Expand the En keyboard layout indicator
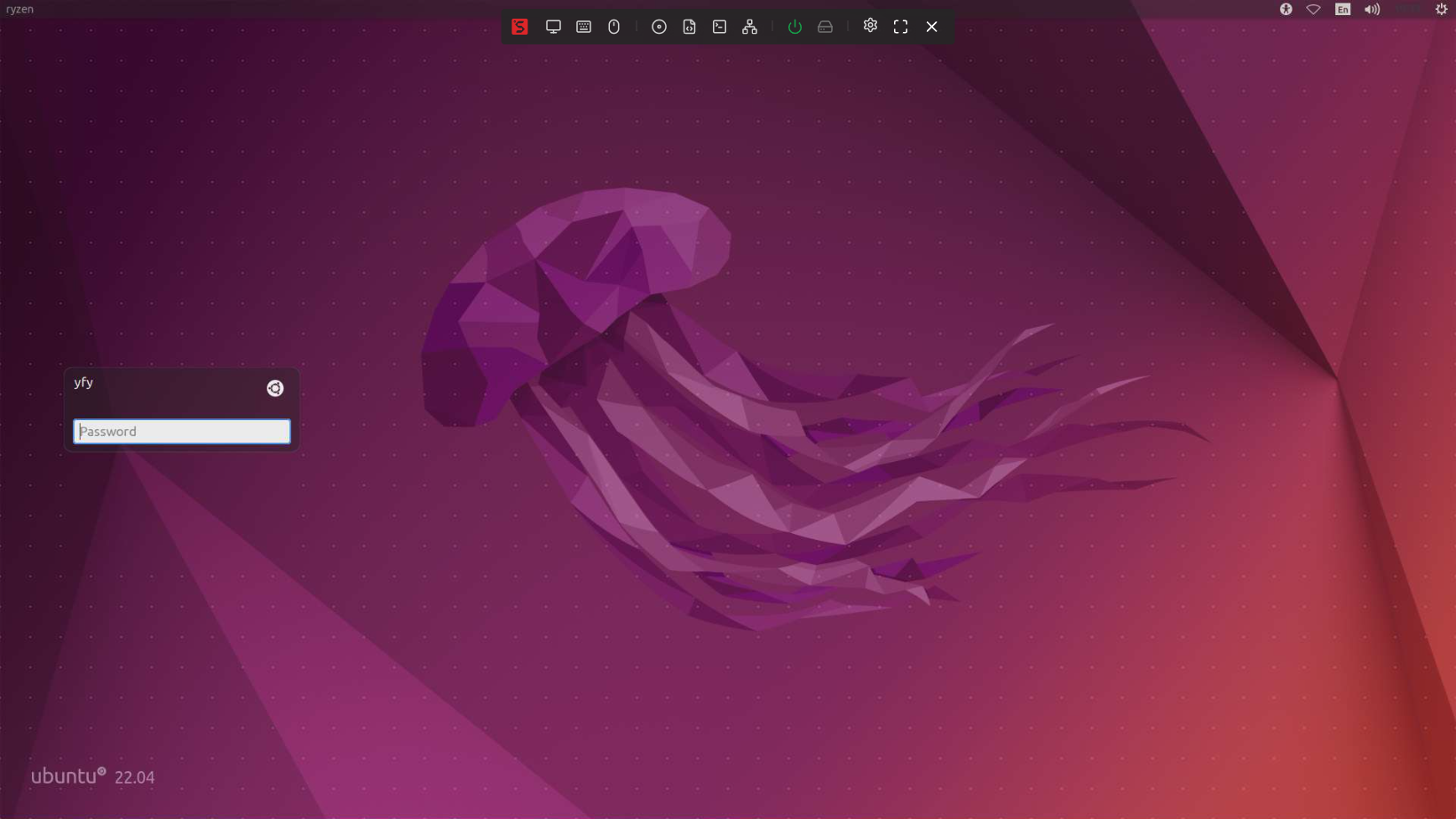Screen dimensions: 1456x819 click(1342, 9)
